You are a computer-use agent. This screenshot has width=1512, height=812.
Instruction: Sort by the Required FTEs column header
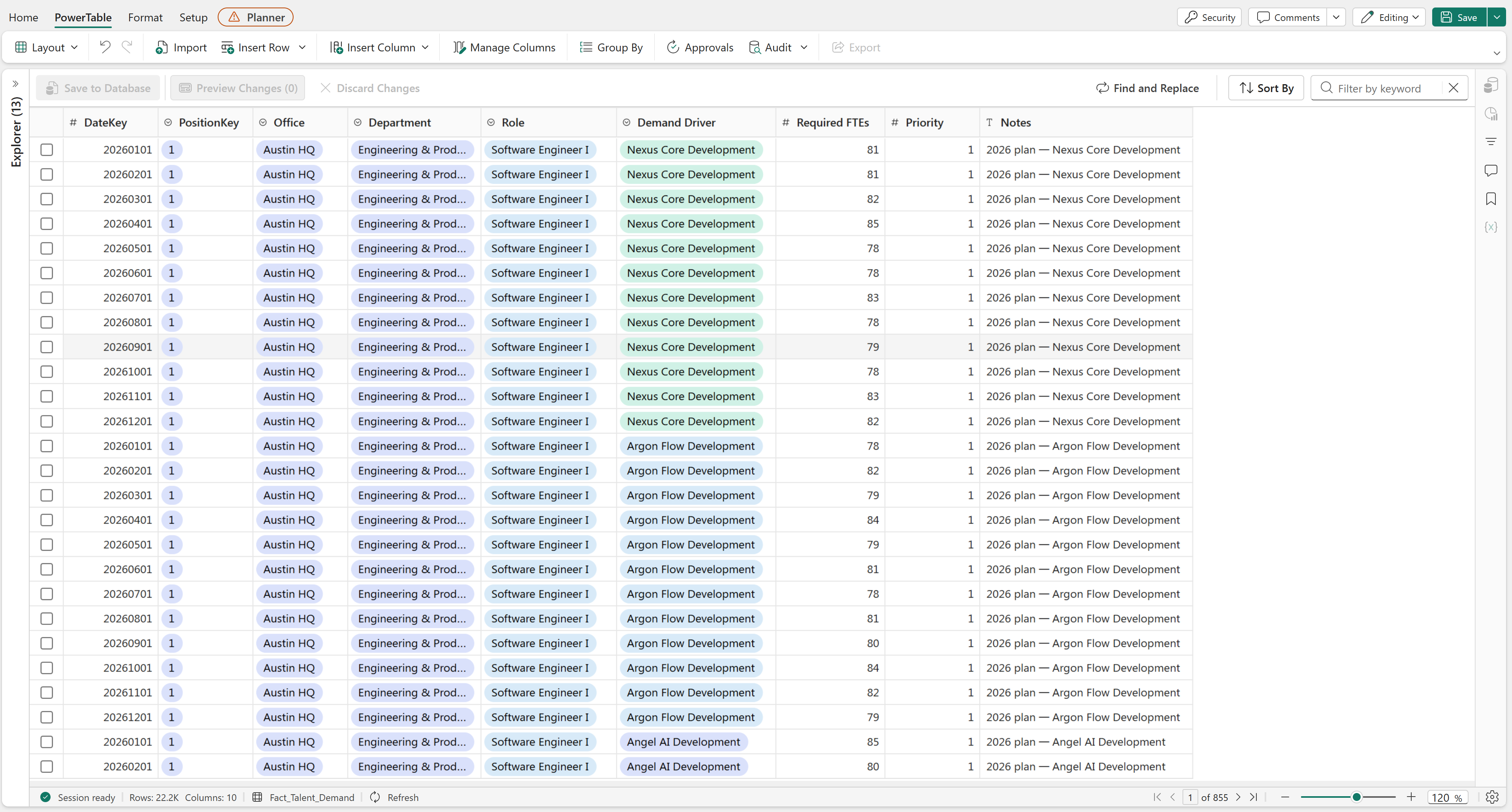click(x=830, y=122)
